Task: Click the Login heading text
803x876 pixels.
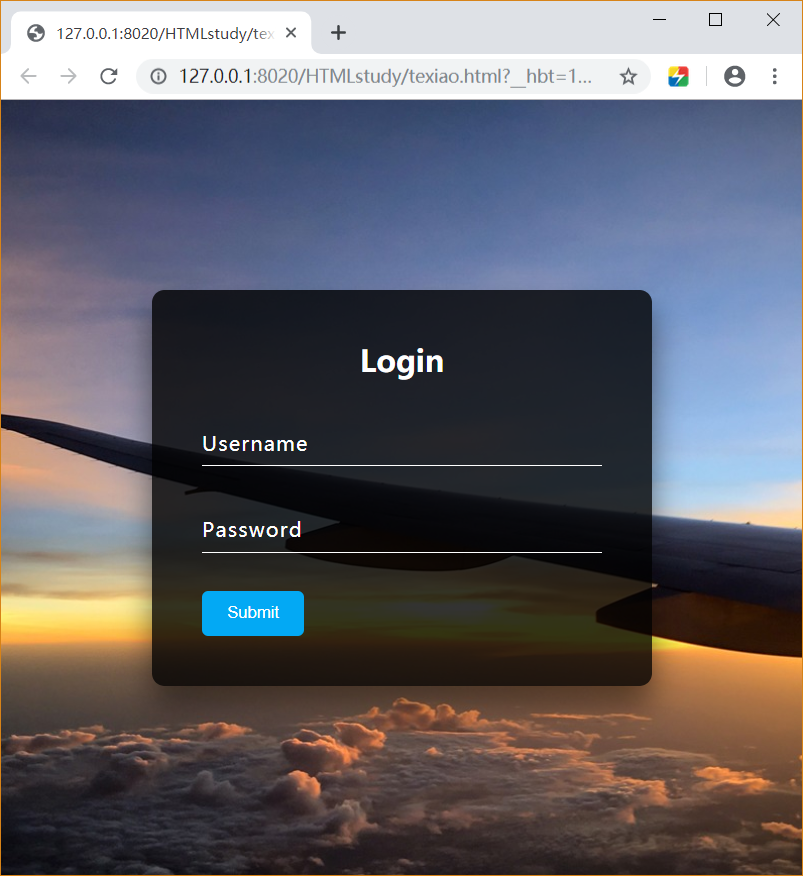Action: pos(402,361)
